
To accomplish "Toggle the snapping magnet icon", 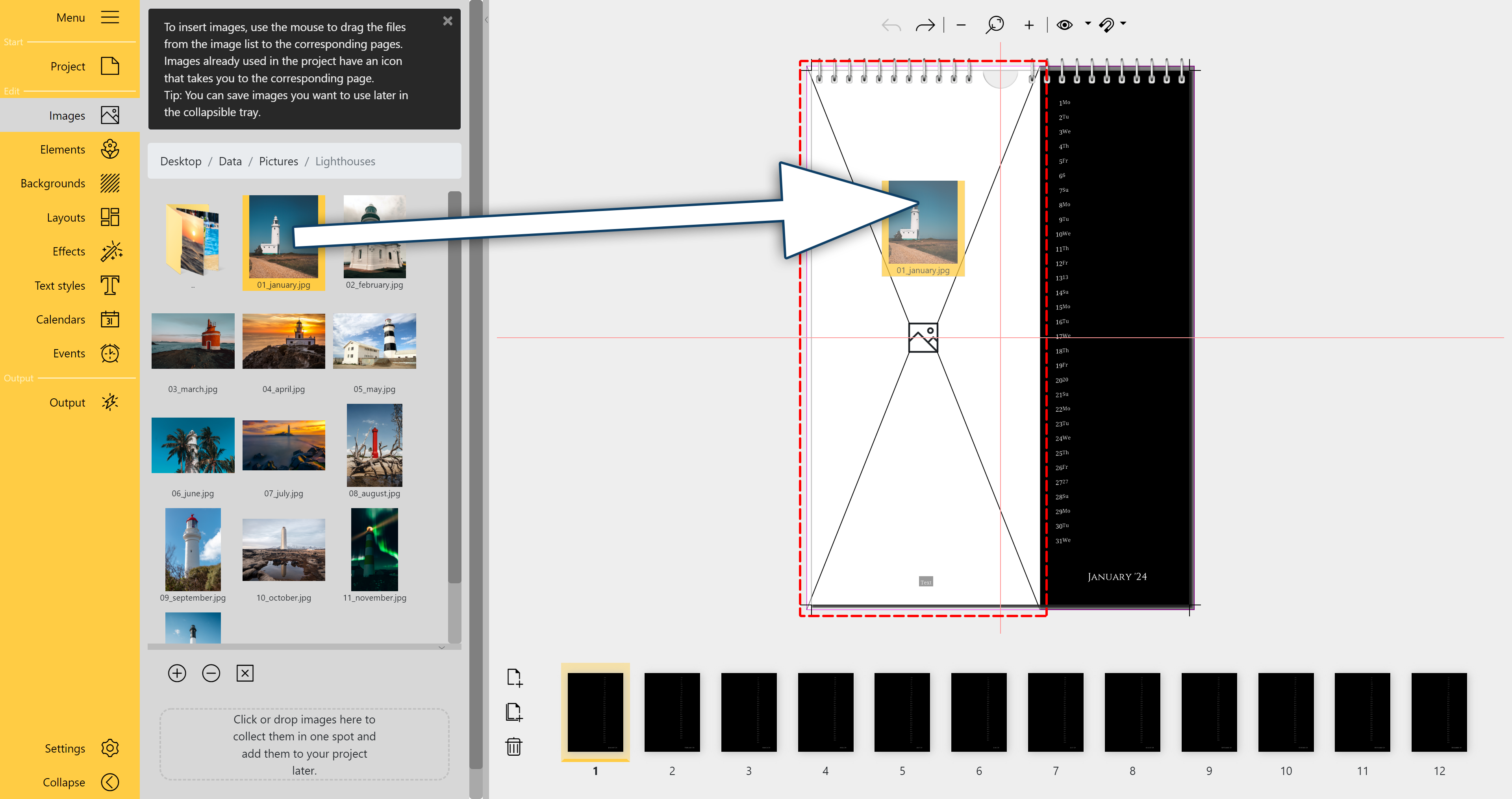I will [1107, 25].
